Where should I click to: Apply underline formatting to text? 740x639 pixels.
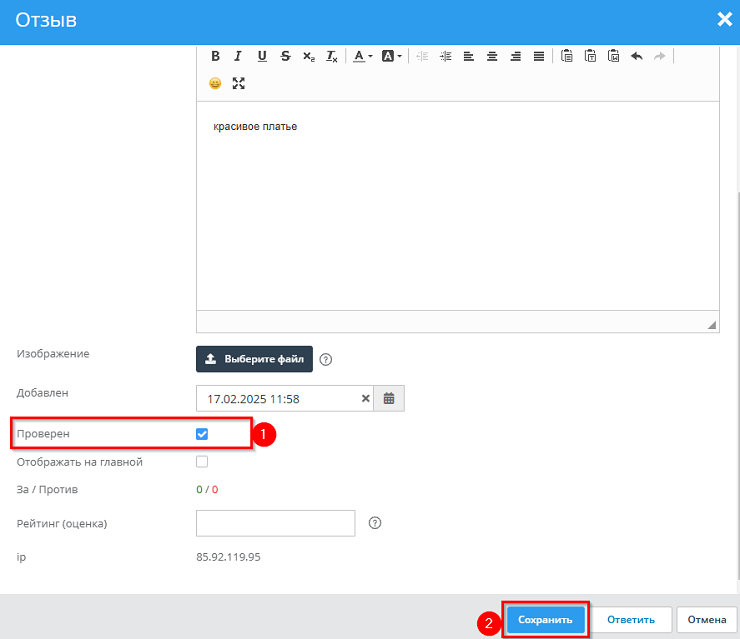(x=262, y=56)
